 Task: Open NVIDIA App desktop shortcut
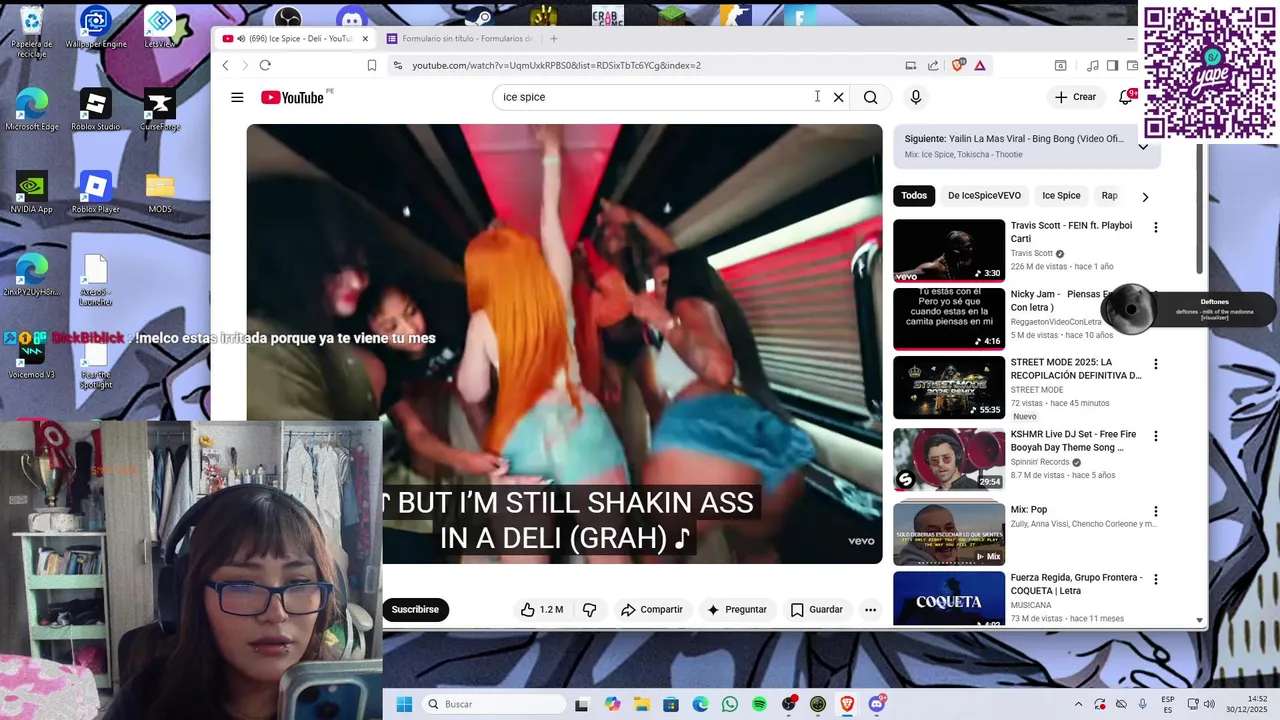[x=31, y=194]
